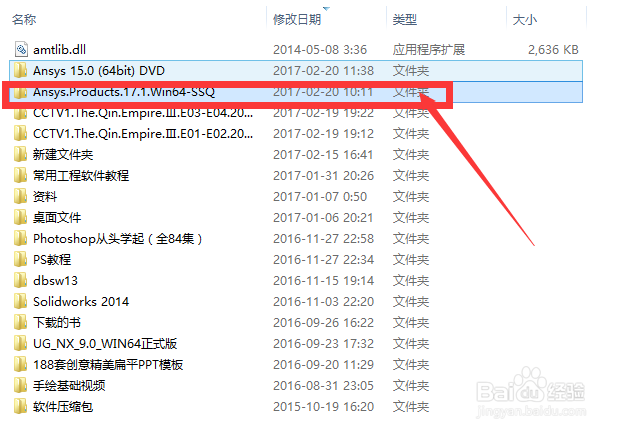Image resolution: width=621 pixels, height=433 pixels.
Task: Sort by the 类型 column header
Action: coord(404,19)
